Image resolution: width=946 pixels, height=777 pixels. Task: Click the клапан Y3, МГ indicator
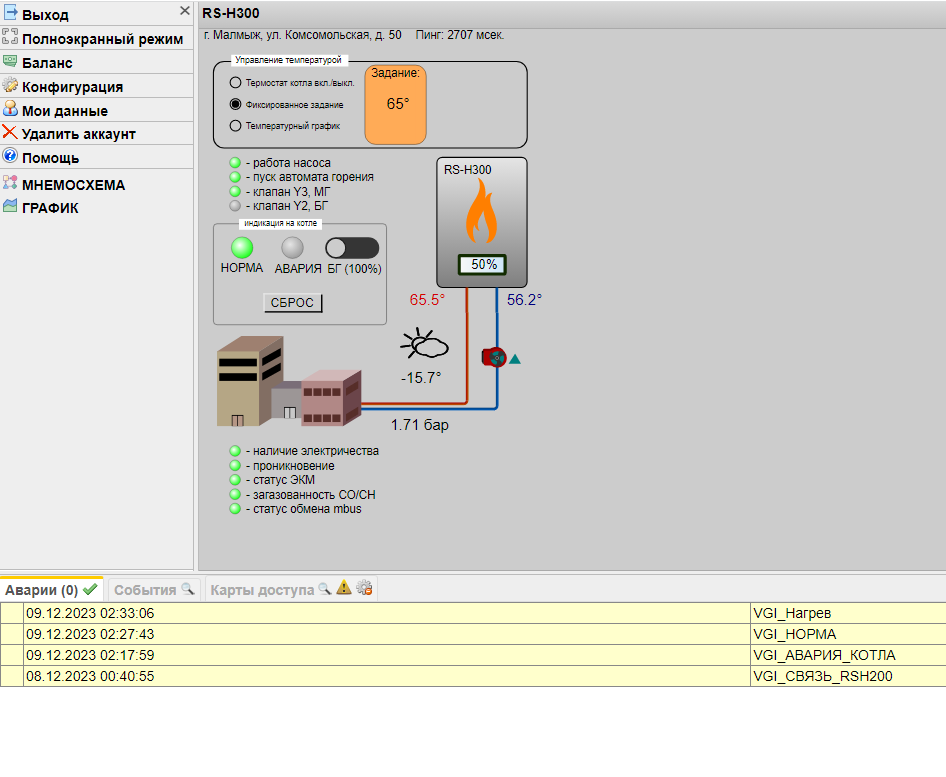point(235,192)
